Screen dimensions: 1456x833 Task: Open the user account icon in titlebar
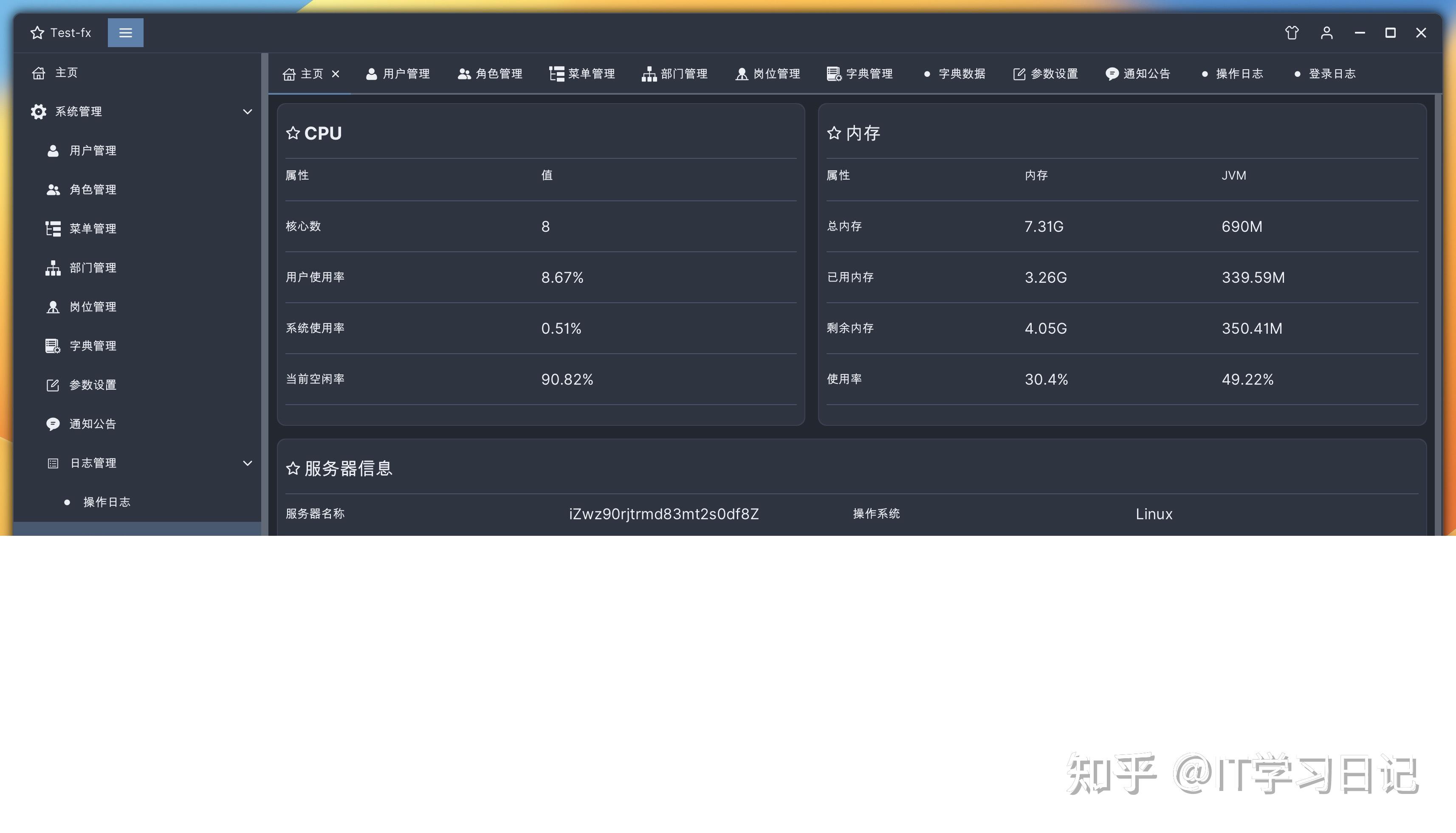coord(1326,33)
